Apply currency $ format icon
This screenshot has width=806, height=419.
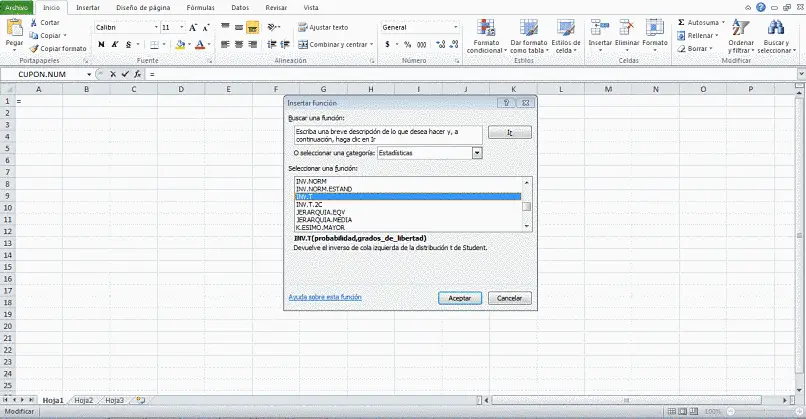pyautogui.click(x=387, y=45)
